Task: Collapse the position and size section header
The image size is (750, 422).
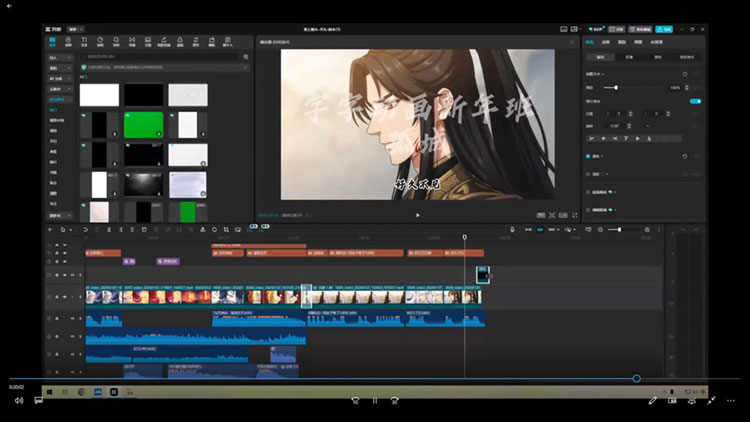Action: pos(600,74)
